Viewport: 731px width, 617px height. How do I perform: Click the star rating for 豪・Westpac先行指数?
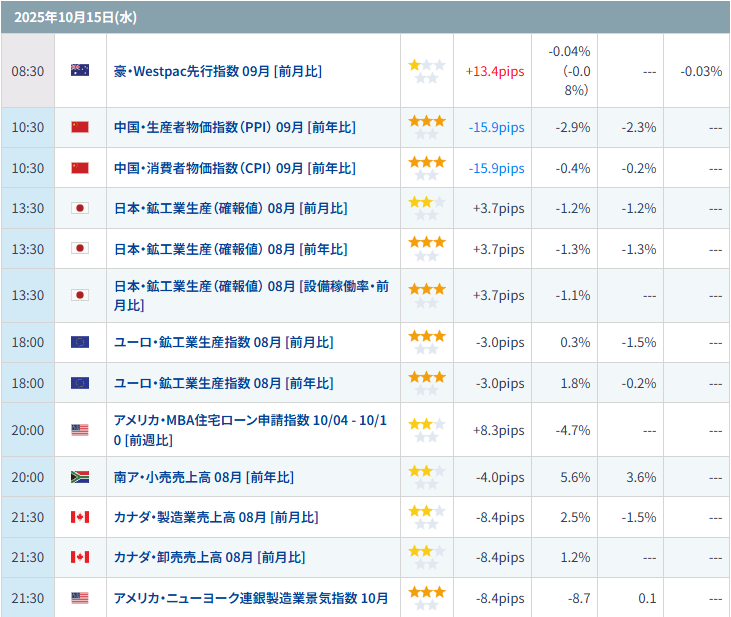click(427, 71)
